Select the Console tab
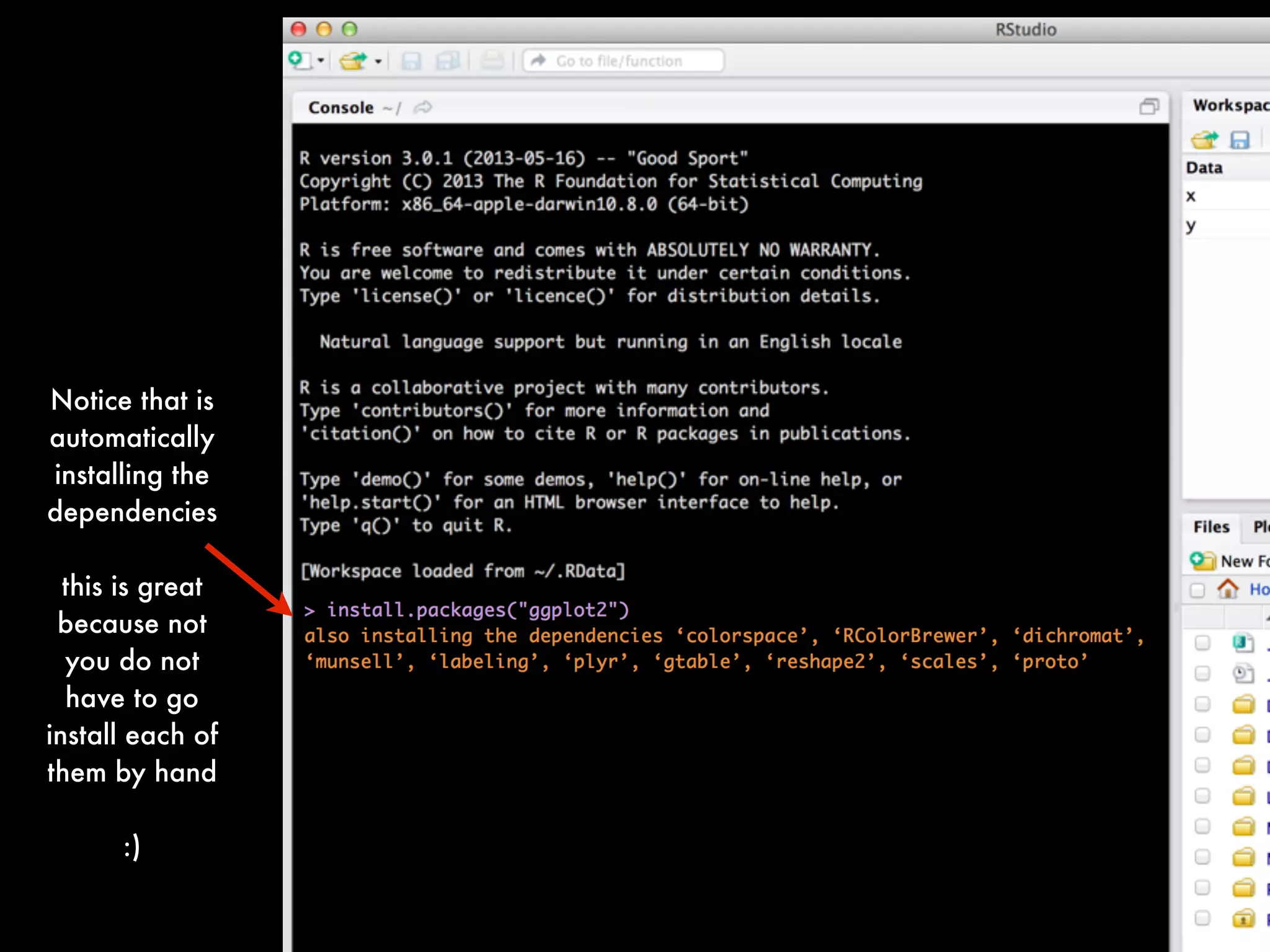 (340, 107)
